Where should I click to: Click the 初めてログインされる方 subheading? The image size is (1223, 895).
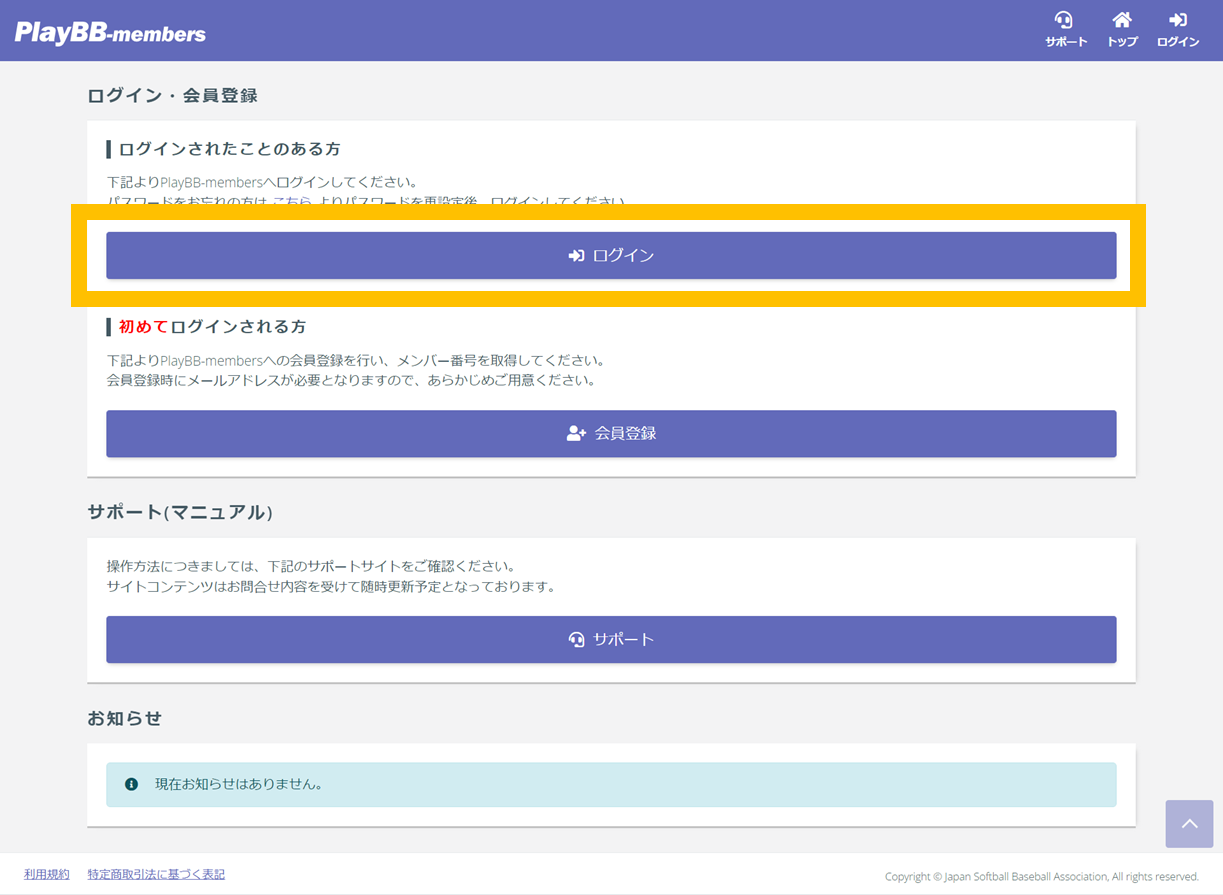(212, 327)
